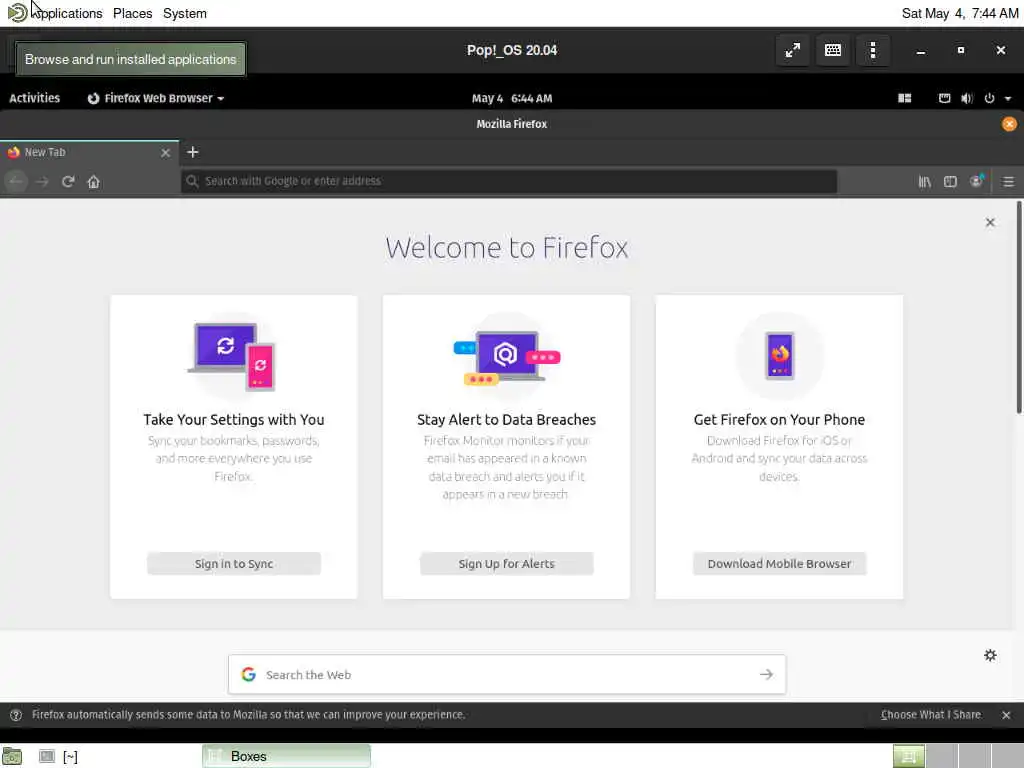Click Sign Up for Alerts button
This screenshot has width=1024, height=768.
(x=507, y=564)
